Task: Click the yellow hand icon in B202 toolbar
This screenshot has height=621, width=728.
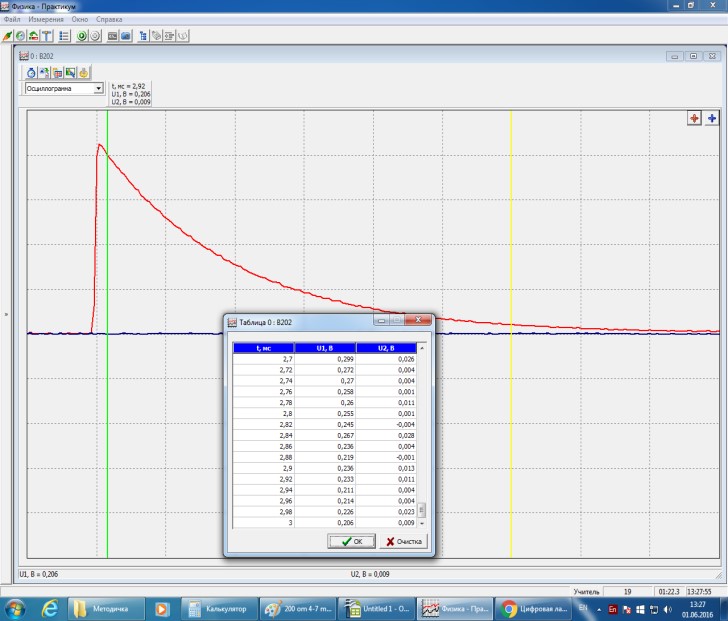Action: coord(84,72)
